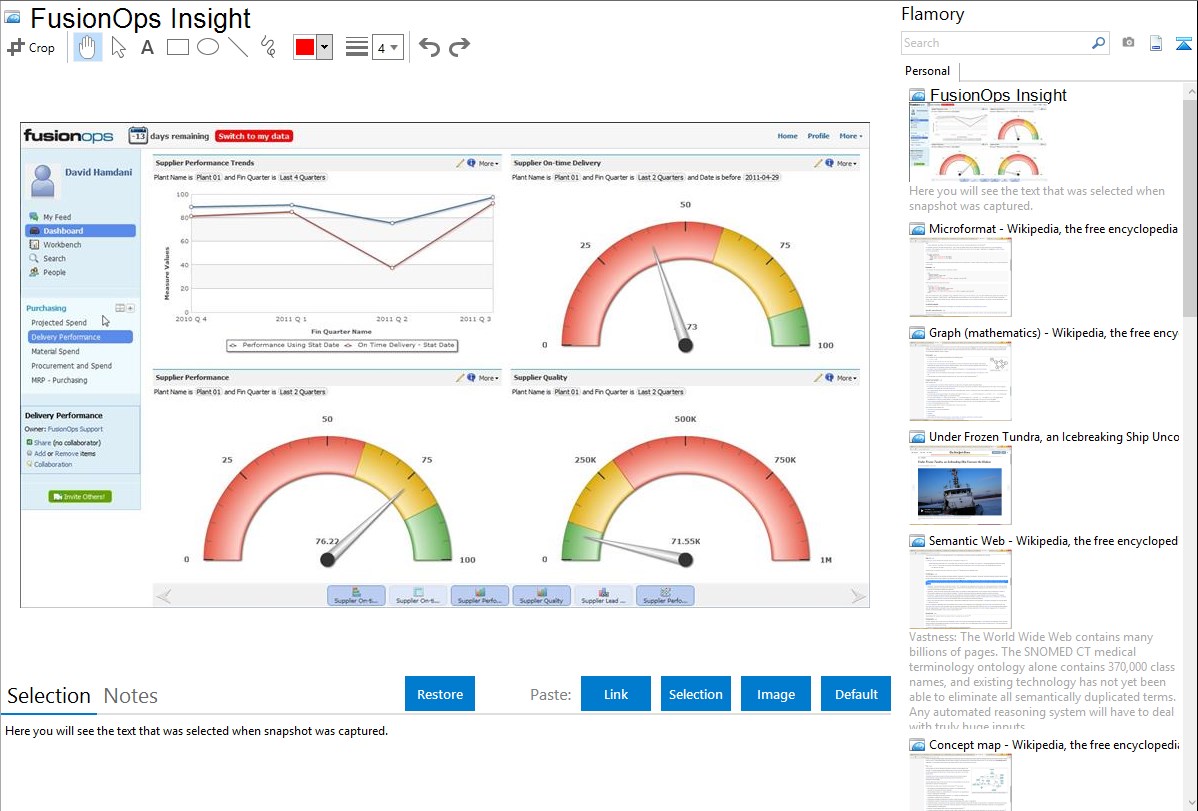Viewport: 1198px width, 811px height.
Task: Click the magnifier in Flamory search
Action: pos(1098,43)
